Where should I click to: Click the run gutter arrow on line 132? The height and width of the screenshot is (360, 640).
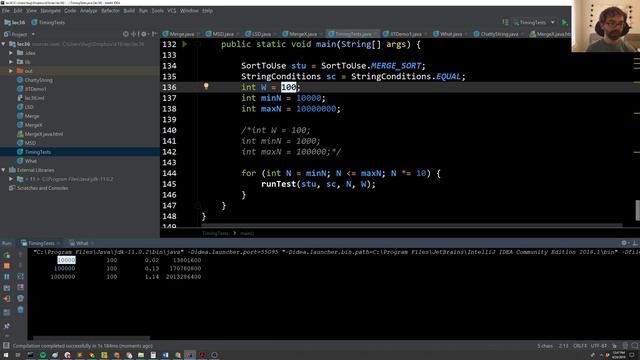184,44
